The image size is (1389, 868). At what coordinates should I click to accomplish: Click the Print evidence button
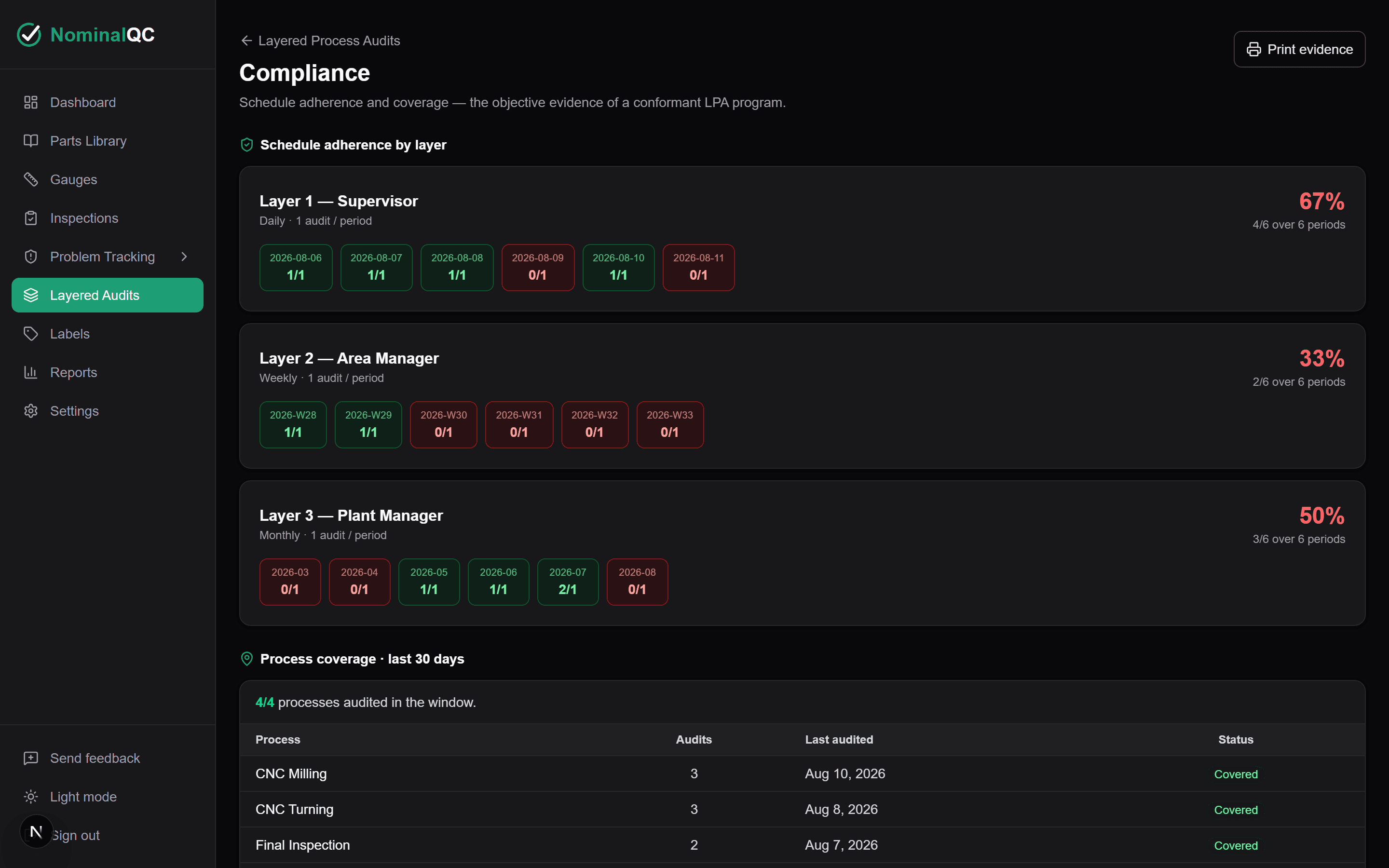(1299, 49)
